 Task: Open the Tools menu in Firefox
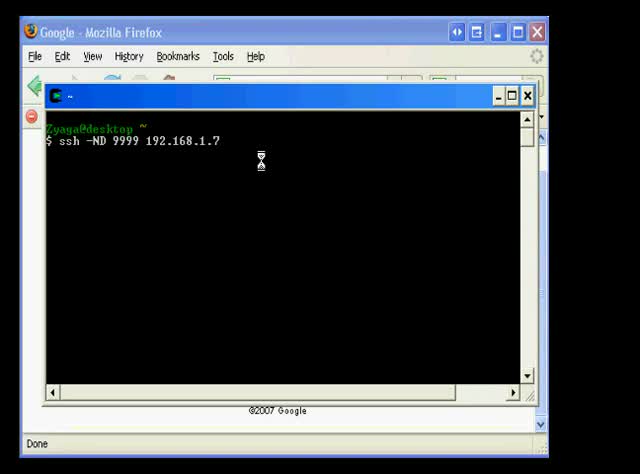click(x=223, y=56)
